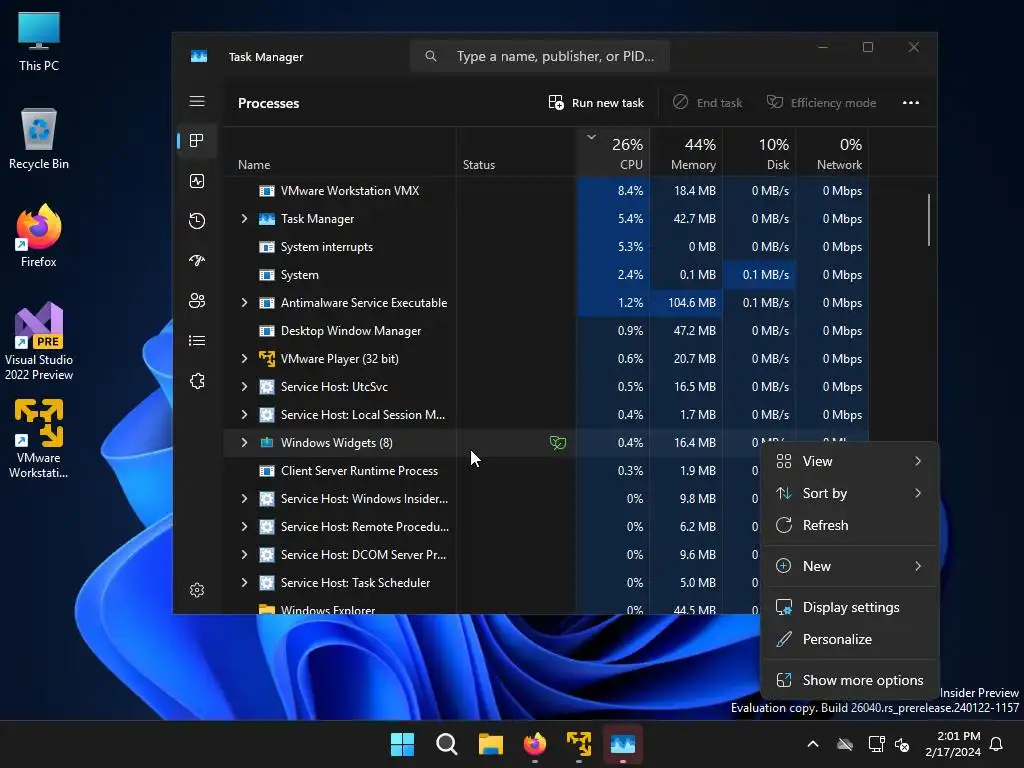Expand Service Host: Remote Procedure group
The width and height of the screenshot is (1024, 768).
(244, 526)
